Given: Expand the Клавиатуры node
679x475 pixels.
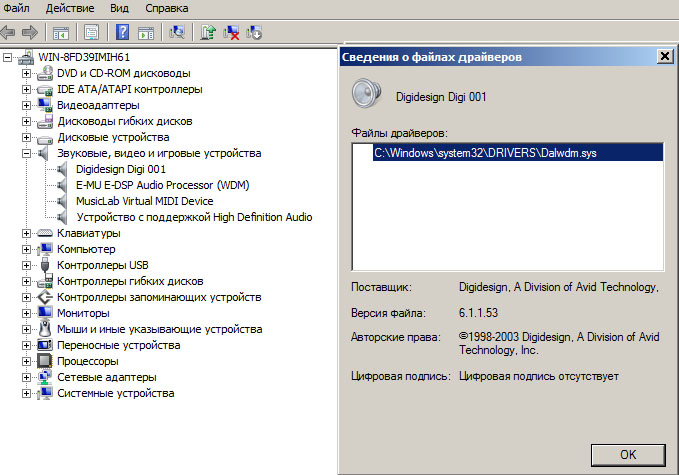Looking at the screenshot, I should pos(26,233).
